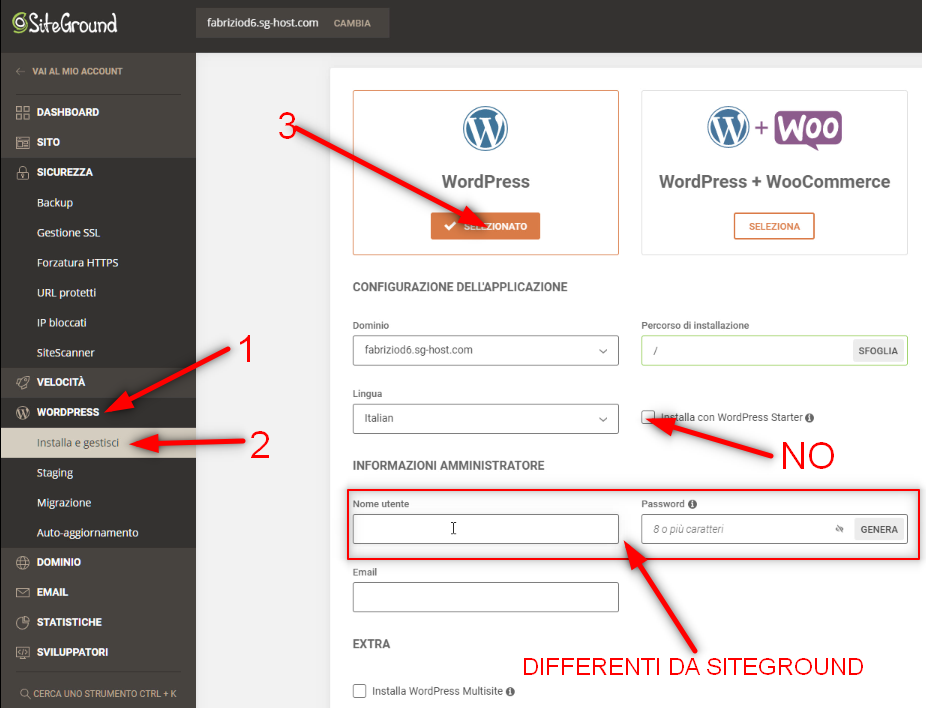926x708 pixels.
Task: Click the WordPress sidebar icon
Action: (22, 412)
